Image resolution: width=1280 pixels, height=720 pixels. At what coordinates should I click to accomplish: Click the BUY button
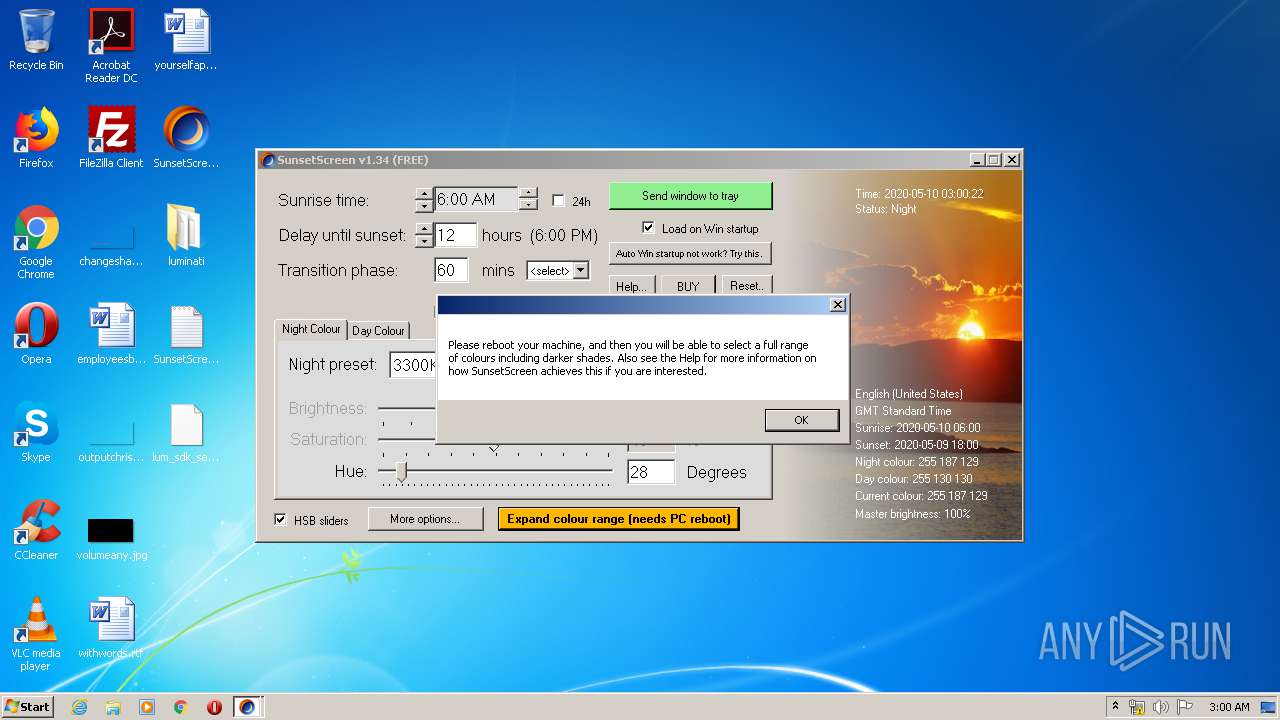[x=688, y=286]
